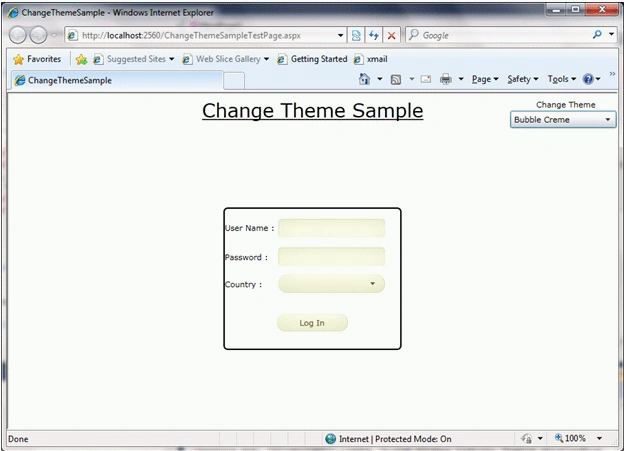
Task: Click Add to Favorites Bar star icon
Action: pyautogui.click(x=81, y=59)
